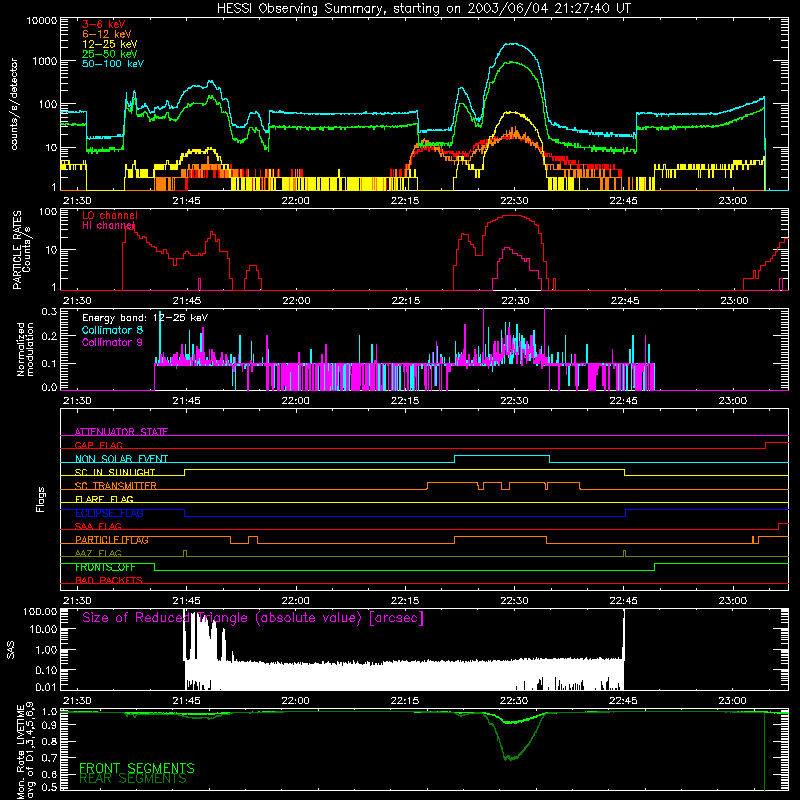Image resolution: width=800 pixels, height=800 pixels.
Task: Click the SC TRANSMITTER flag label
Action: 116,485
